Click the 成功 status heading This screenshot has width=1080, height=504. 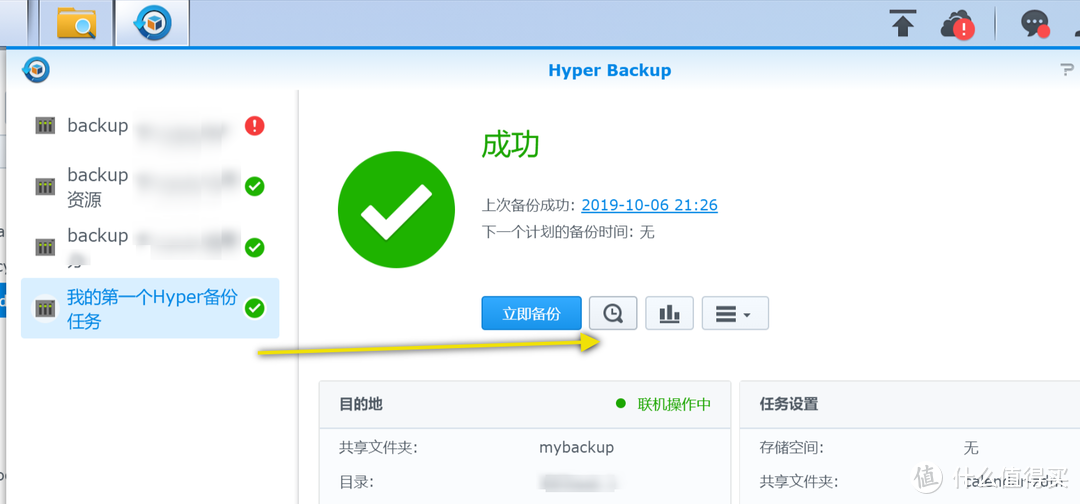tap(510, 145)
